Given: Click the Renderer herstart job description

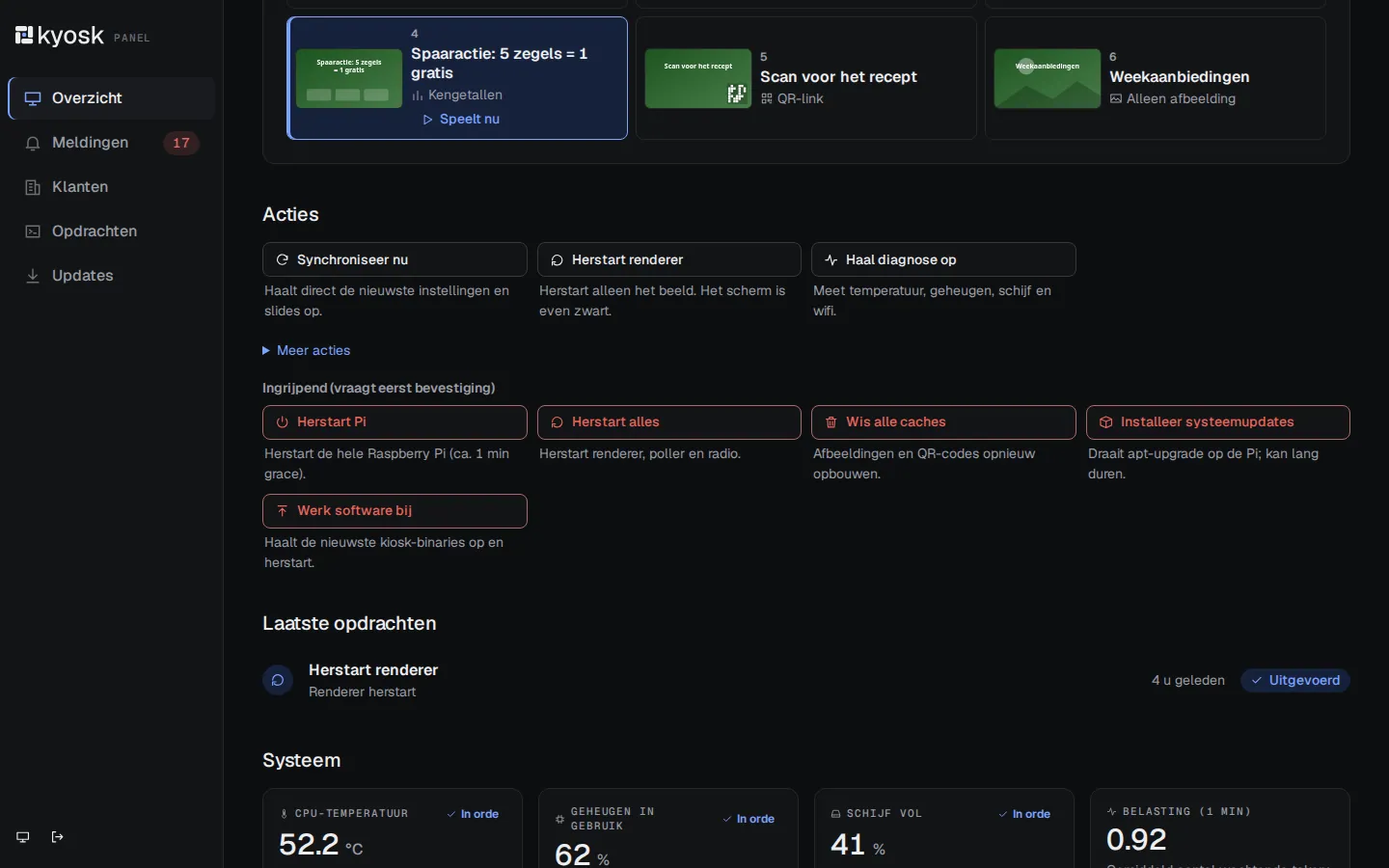Looking at the screenshot, I should 363,692.
